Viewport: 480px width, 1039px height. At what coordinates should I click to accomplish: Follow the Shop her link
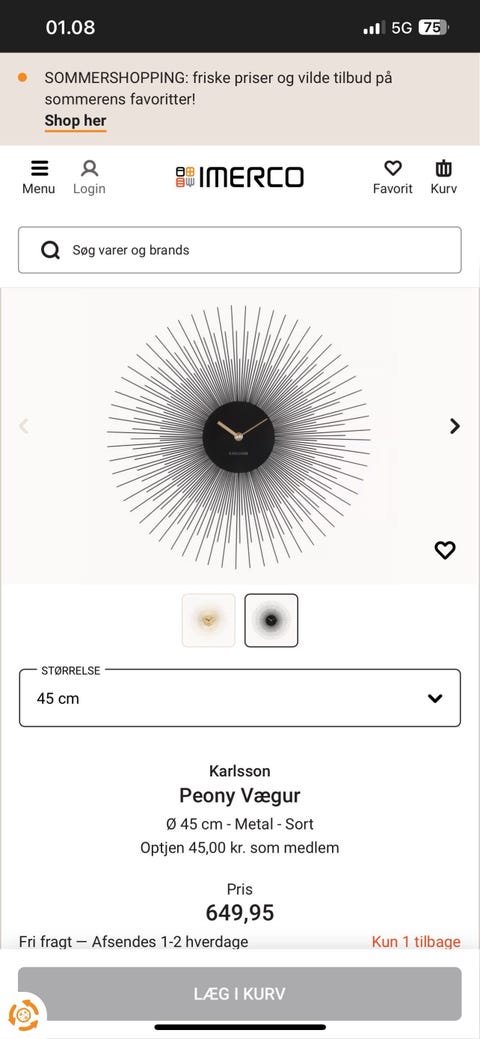coord(76,121)
